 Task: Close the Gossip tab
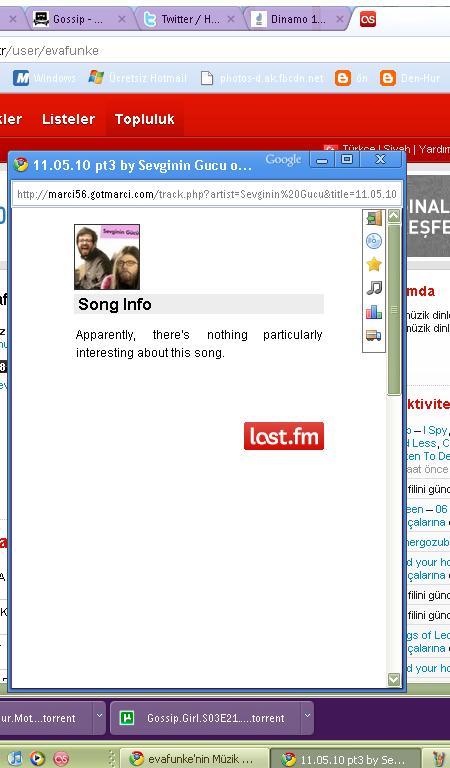(122, 19)
